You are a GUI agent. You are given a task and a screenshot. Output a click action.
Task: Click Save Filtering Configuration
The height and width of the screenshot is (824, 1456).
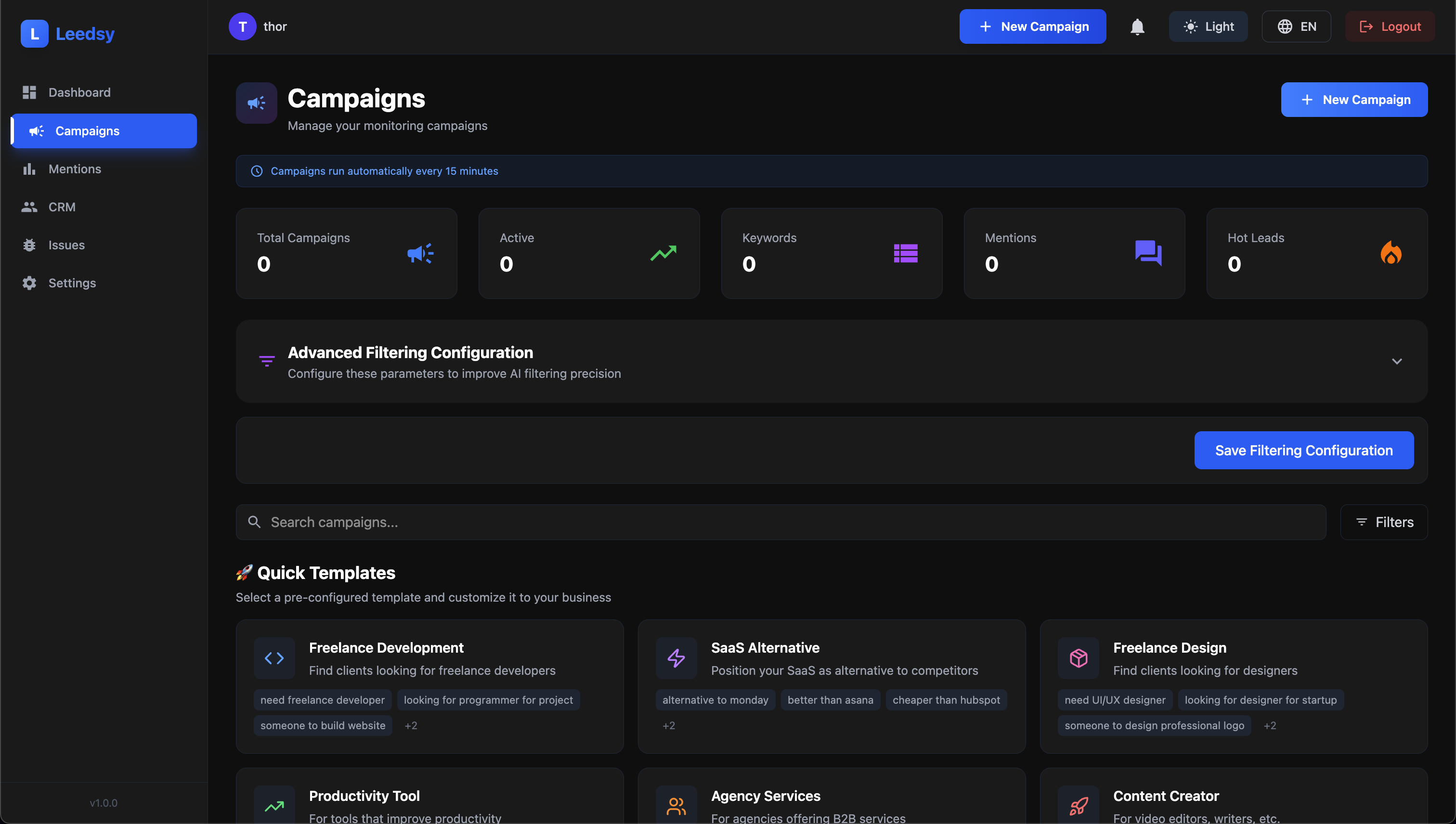click(1303, 450)
